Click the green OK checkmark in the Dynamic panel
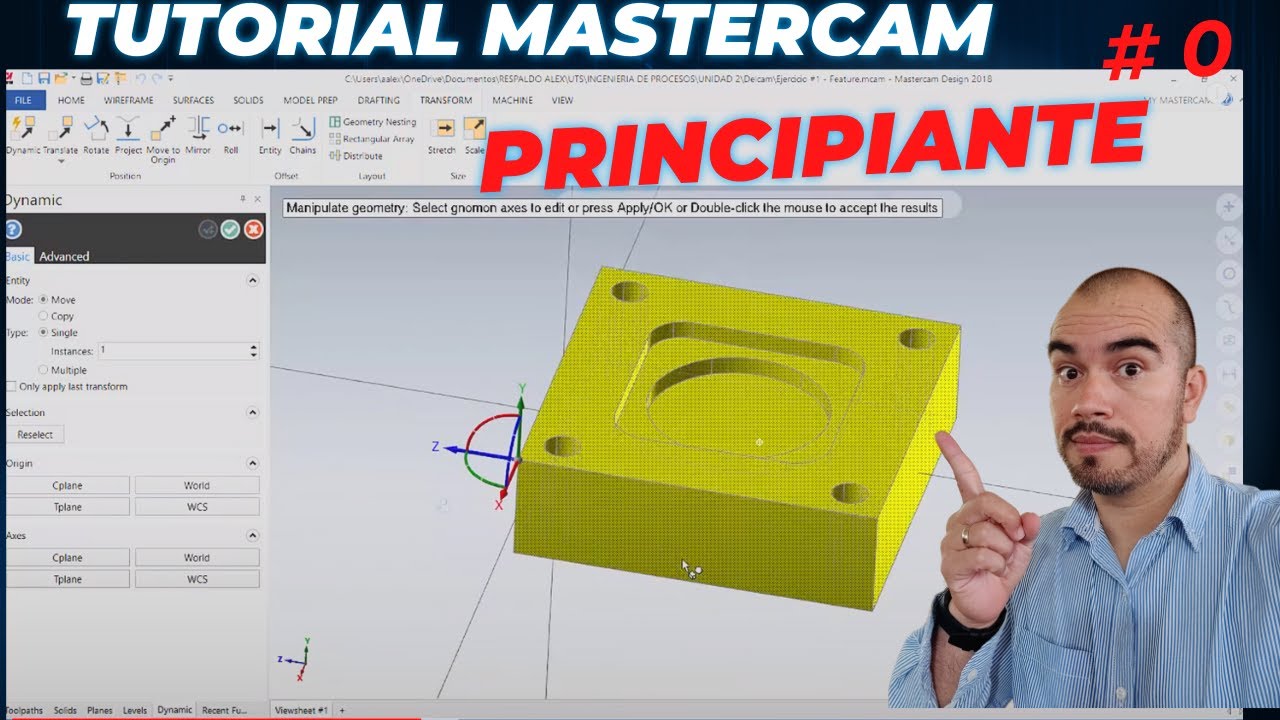 pyautogui.click(x=230, y=230)
